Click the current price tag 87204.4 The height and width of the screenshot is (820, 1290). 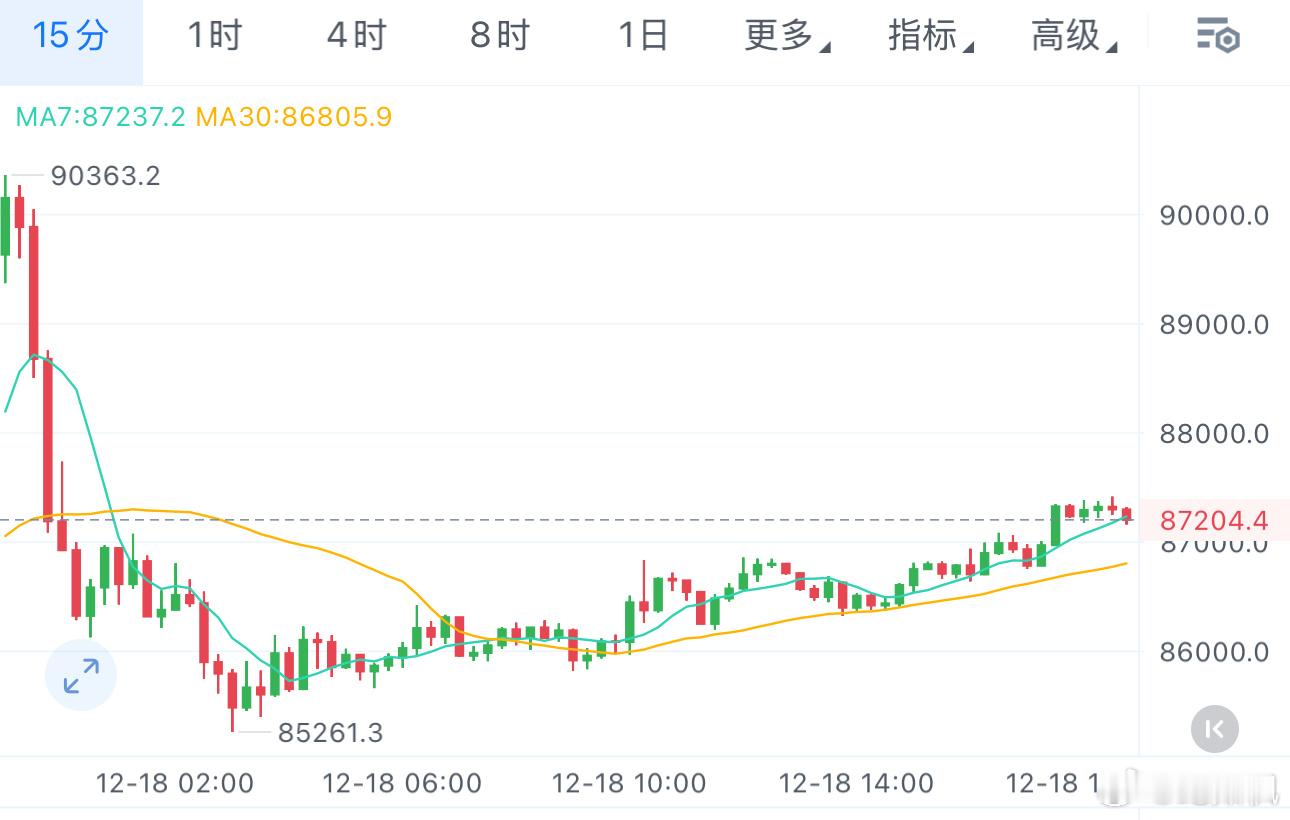1215,520
